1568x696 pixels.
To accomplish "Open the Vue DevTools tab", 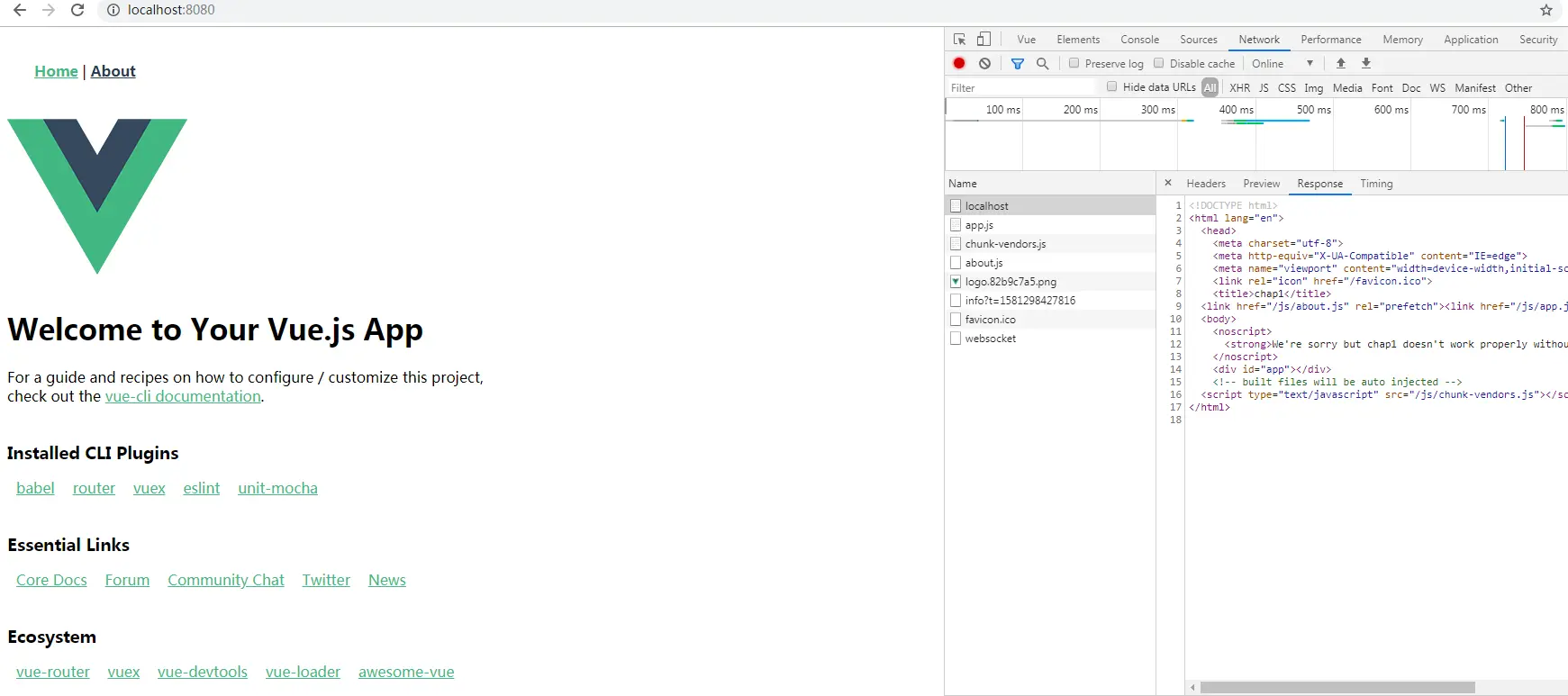I will (x=1027, y=40).
